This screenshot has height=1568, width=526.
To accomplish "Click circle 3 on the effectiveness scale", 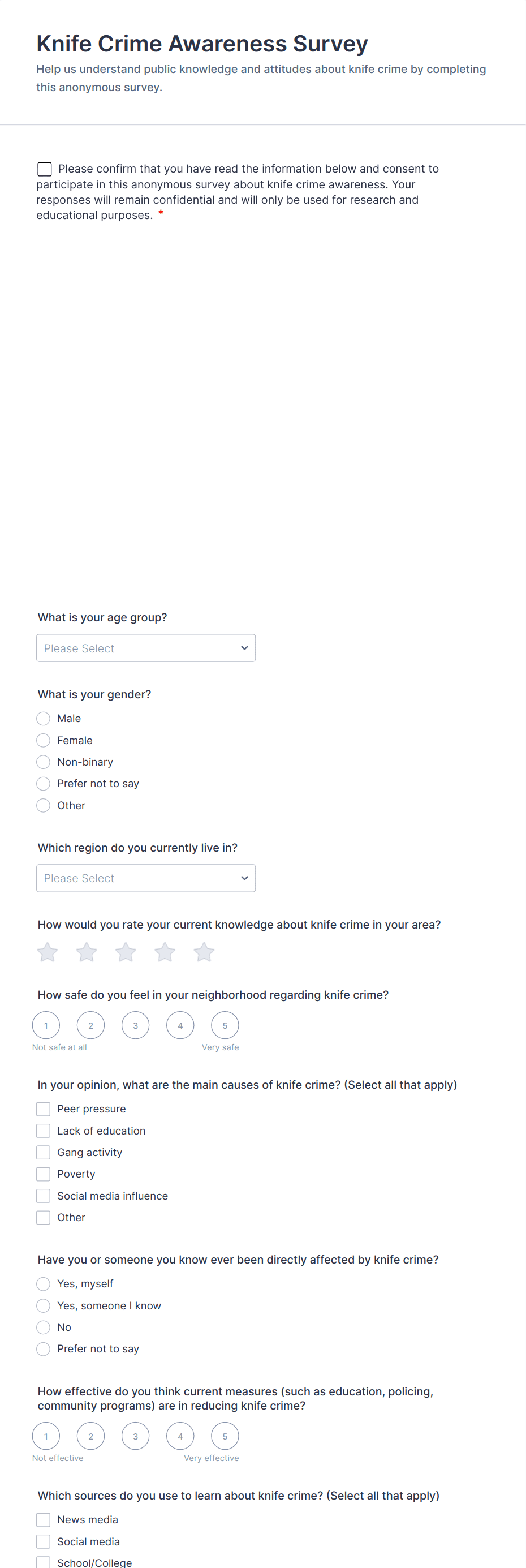I will pos(135,1436).
